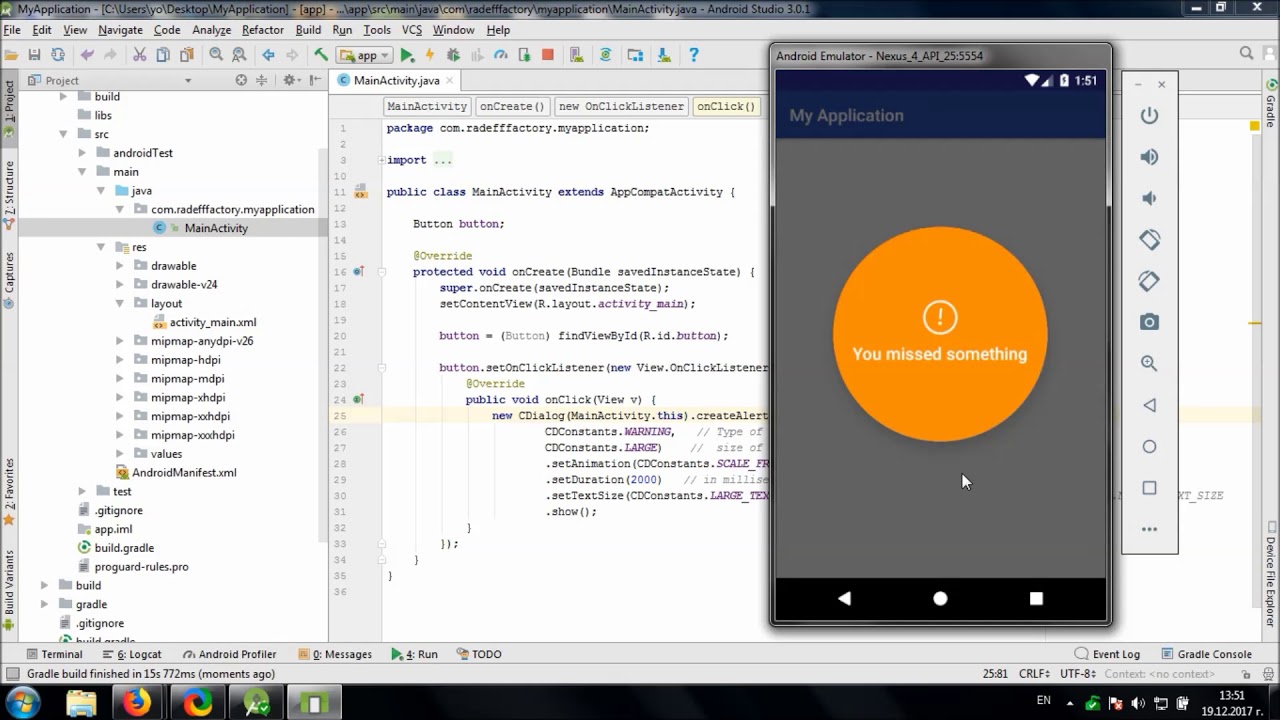Collapse the src folder

63,134
